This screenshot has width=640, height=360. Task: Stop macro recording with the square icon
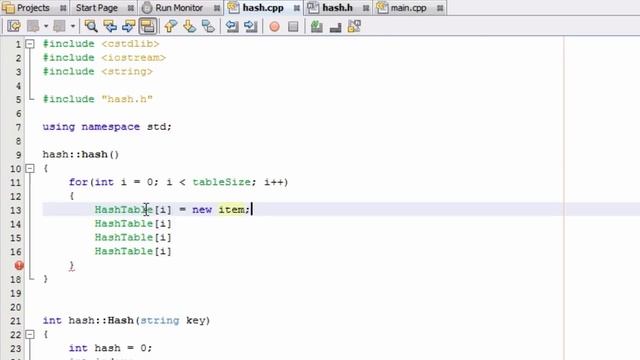coord(293,27)
